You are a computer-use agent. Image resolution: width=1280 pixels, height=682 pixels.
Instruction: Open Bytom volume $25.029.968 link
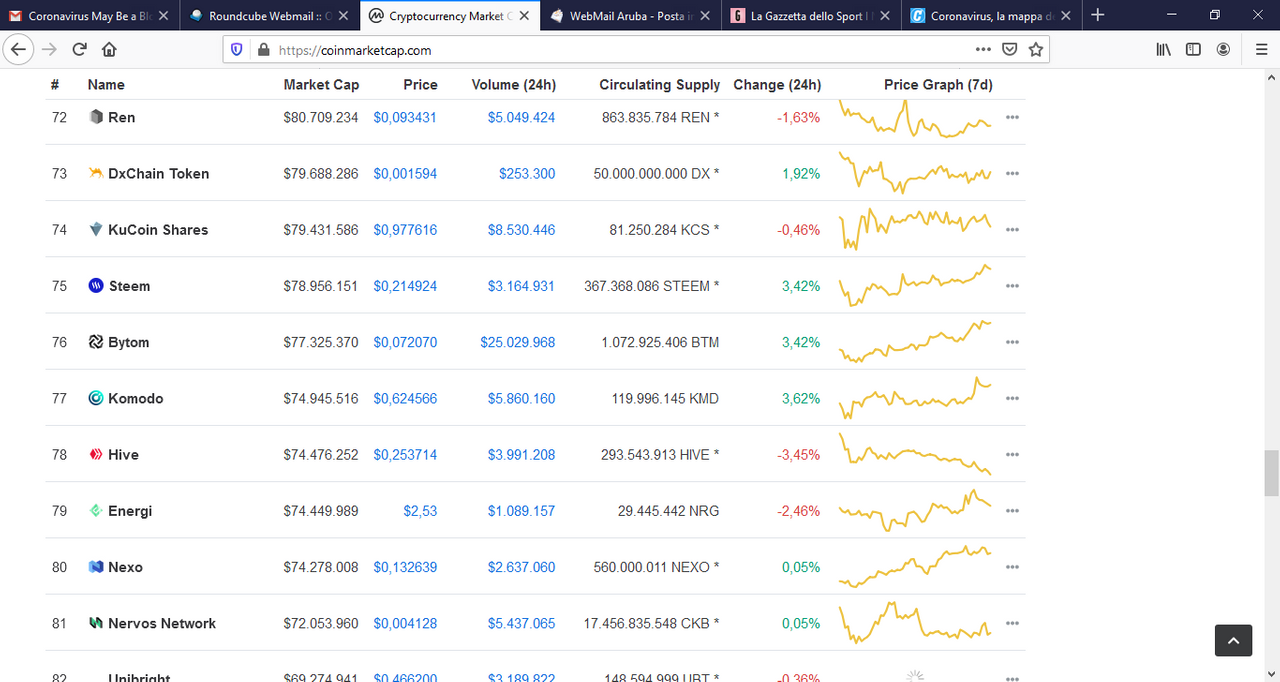coord(517,342)
